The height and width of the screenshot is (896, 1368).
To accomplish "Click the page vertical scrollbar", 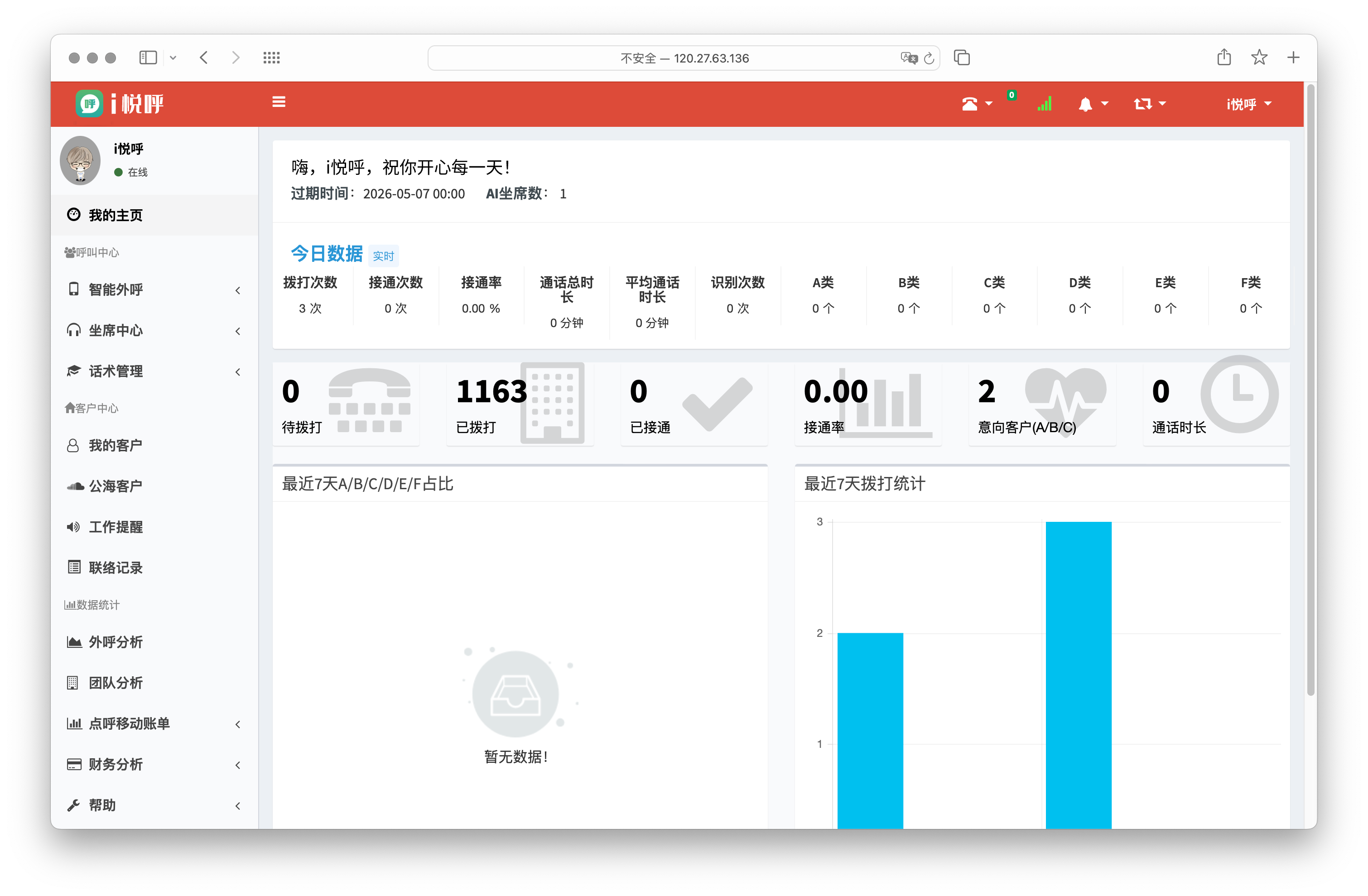I will coord(1310,391).
